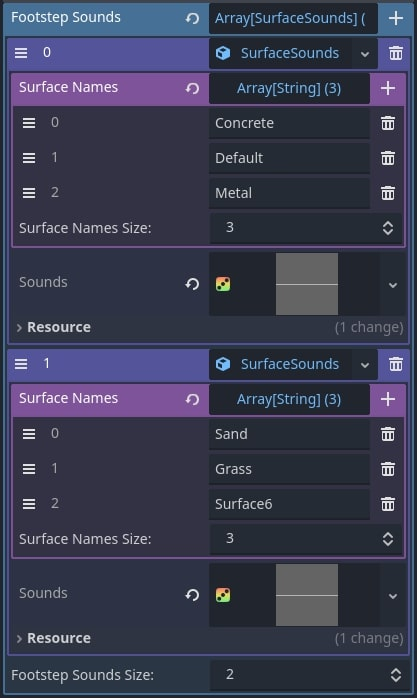Collapse the Array[SurfaceSounds] button
Screen dimensions: 417x698
[293, 18]
